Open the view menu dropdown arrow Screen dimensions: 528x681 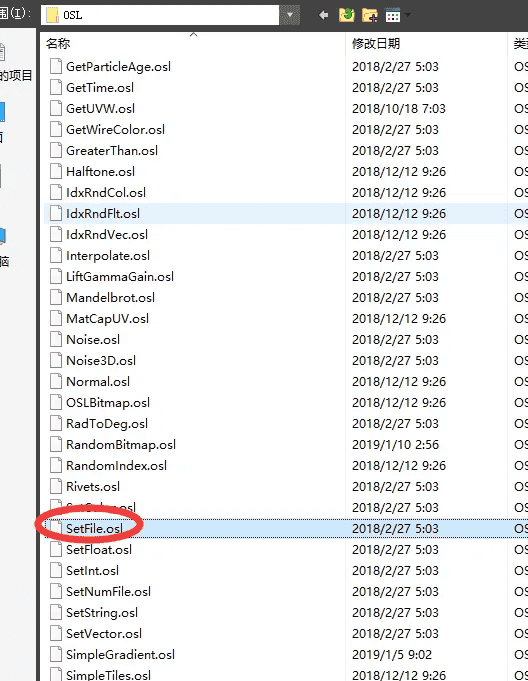coord(407,15)
